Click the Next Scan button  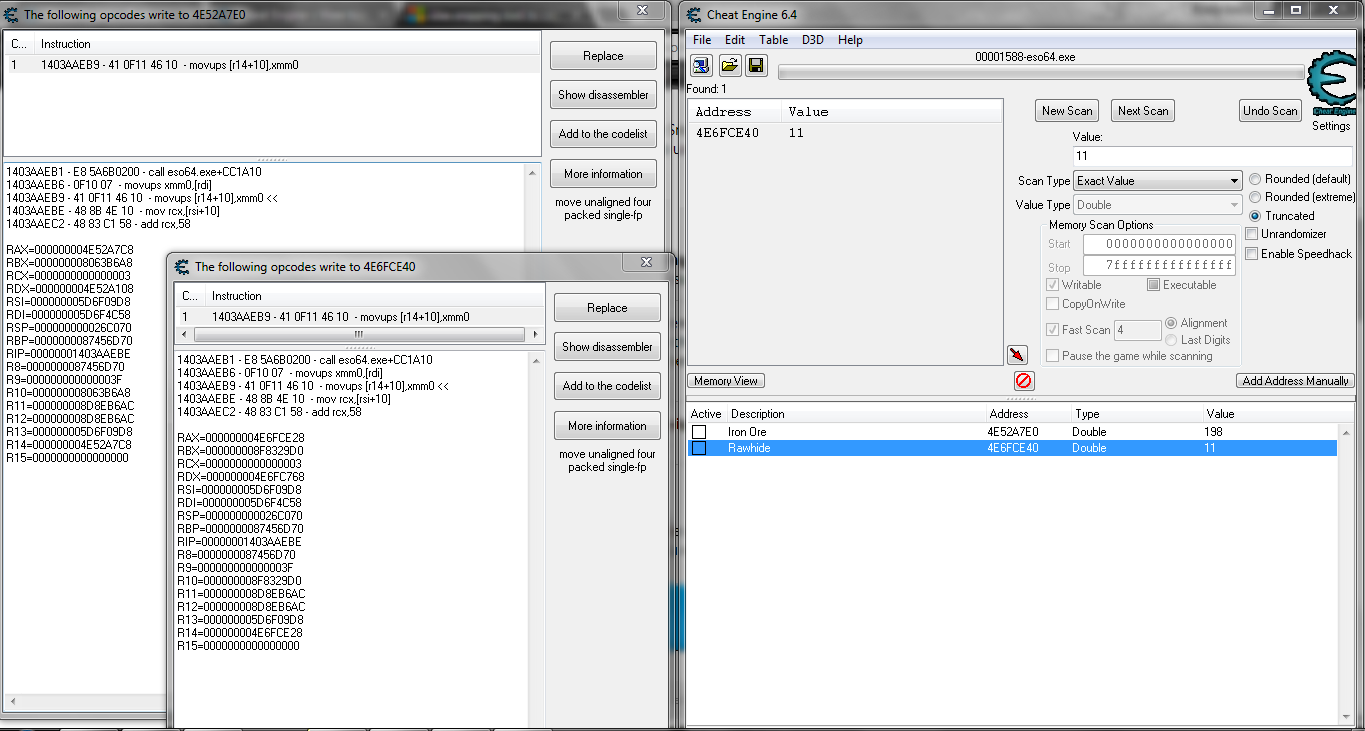(x=1143, y=111)
